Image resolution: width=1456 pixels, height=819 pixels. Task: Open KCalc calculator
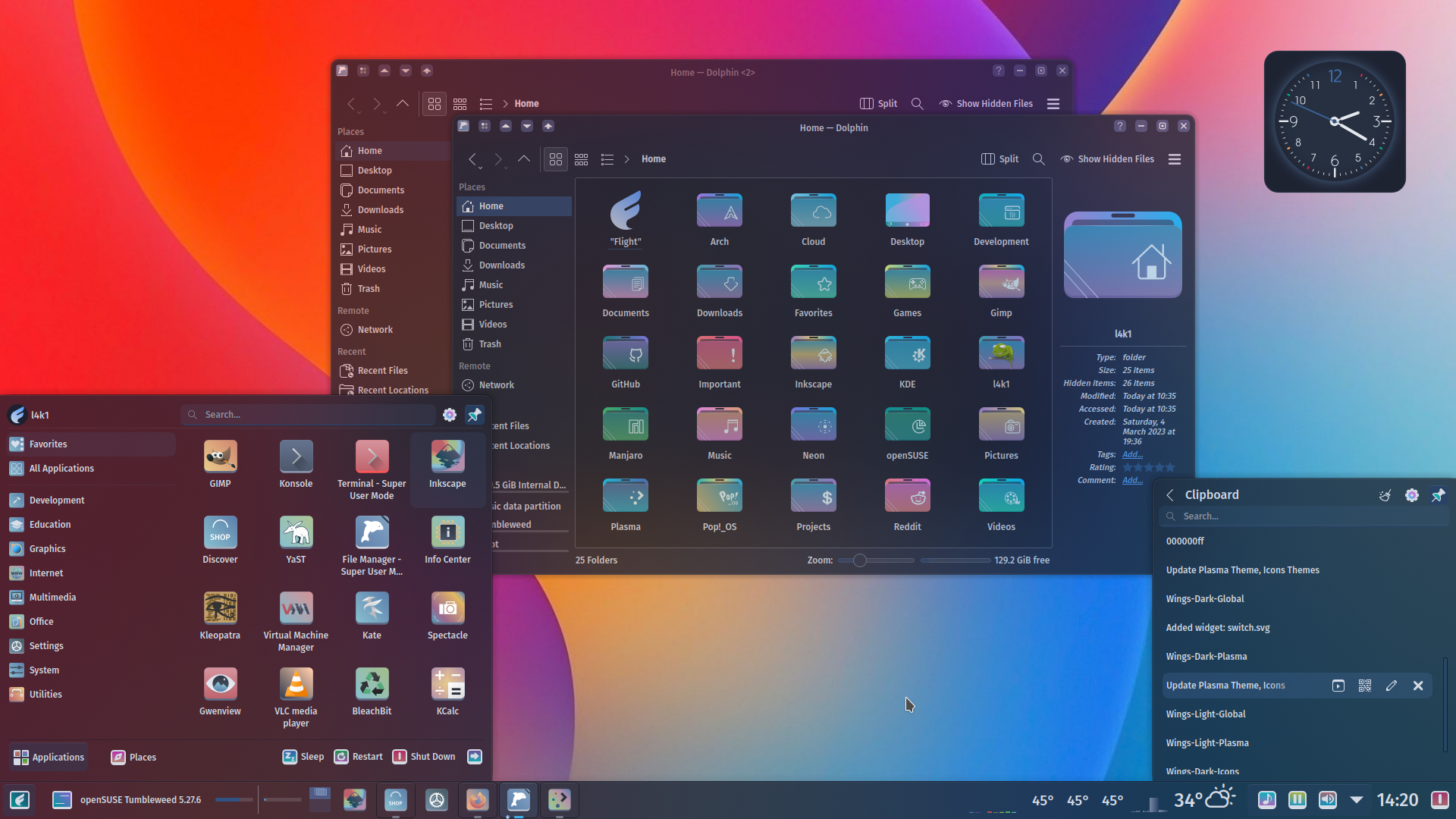click(x=447, y=692)
